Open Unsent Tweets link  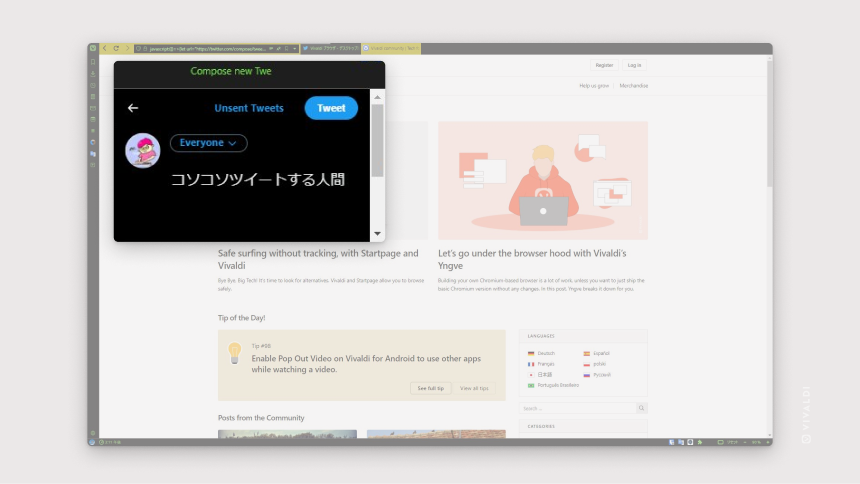tap(249, 108)
